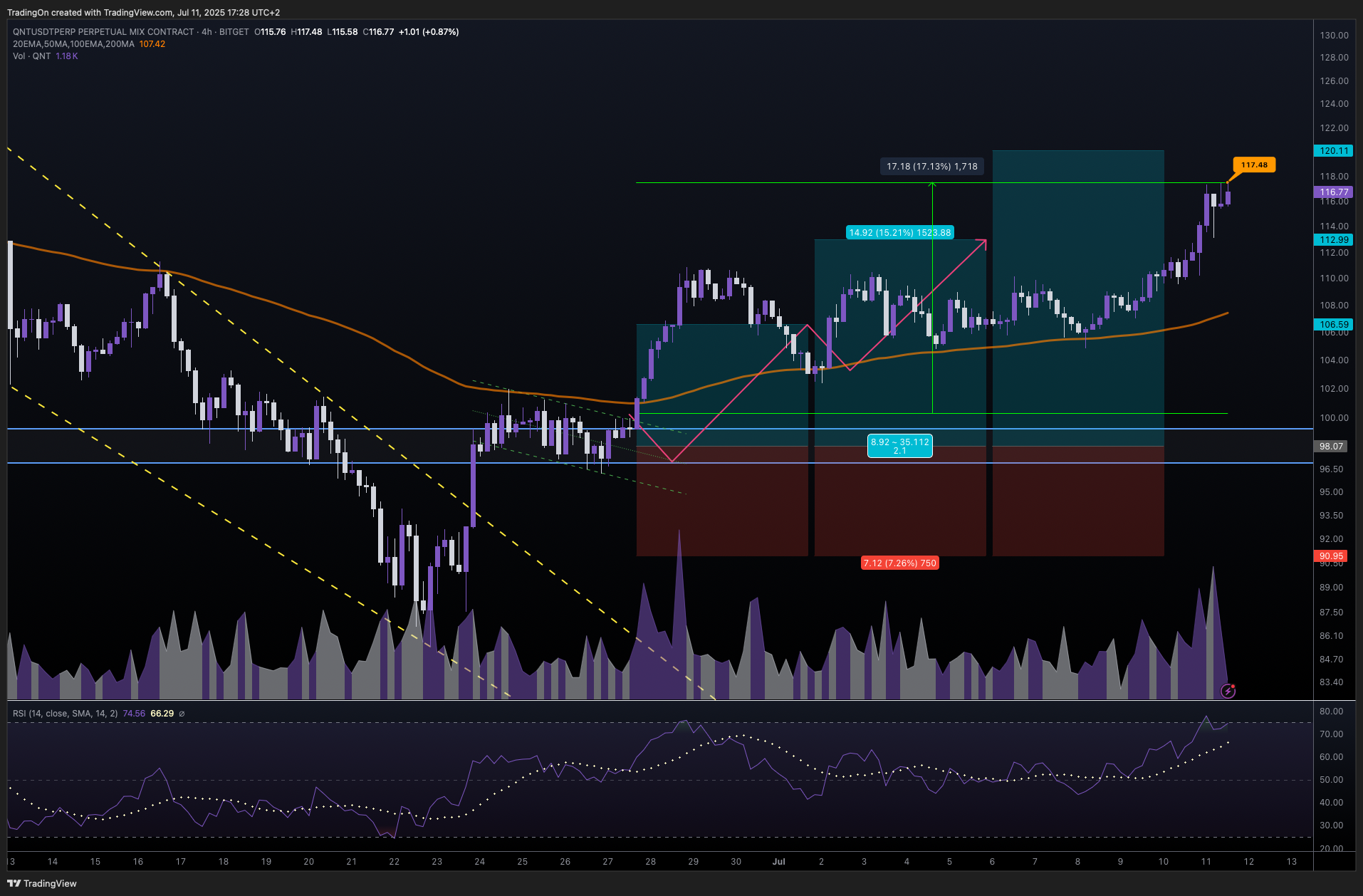This screenshot has width=1363, height=896.
Task: Click the 1.18K volume value
Action: pos(67,56)
